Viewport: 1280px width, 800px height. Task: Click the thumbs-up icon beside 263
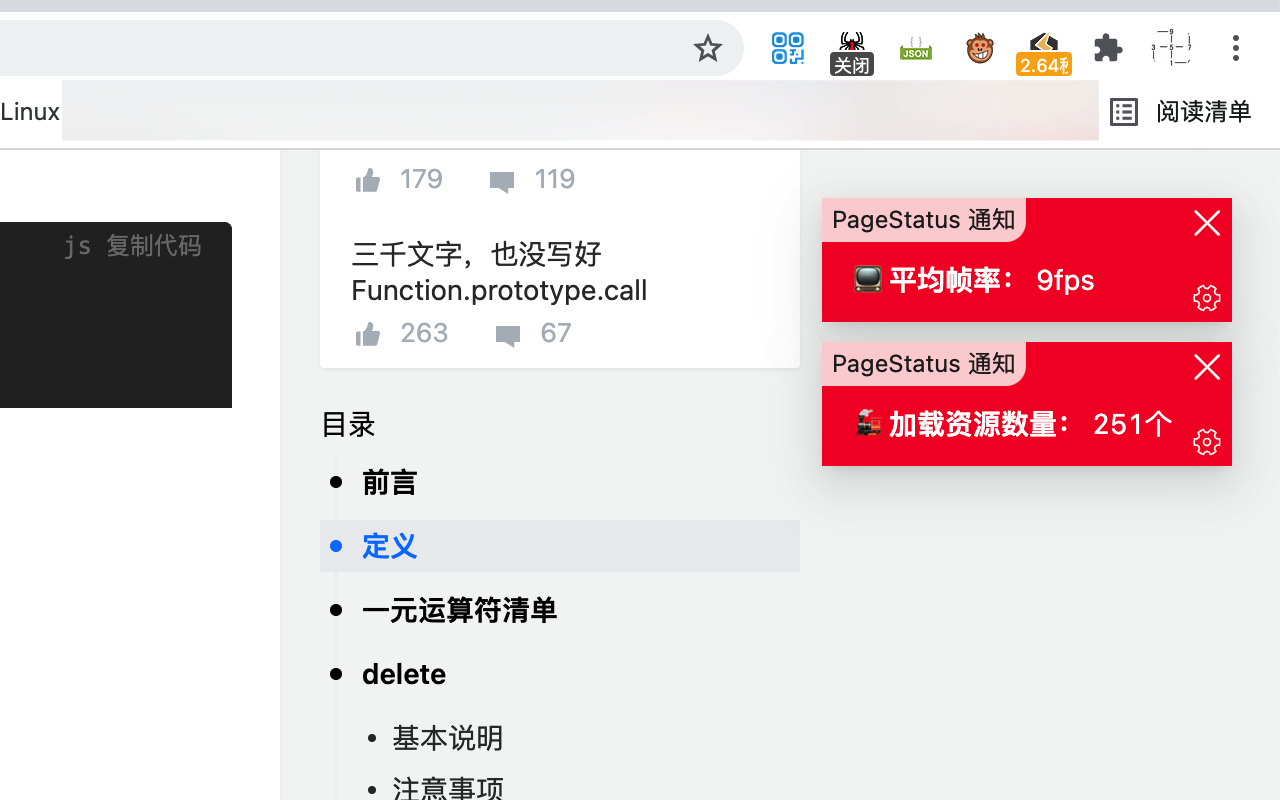point(368,334)
